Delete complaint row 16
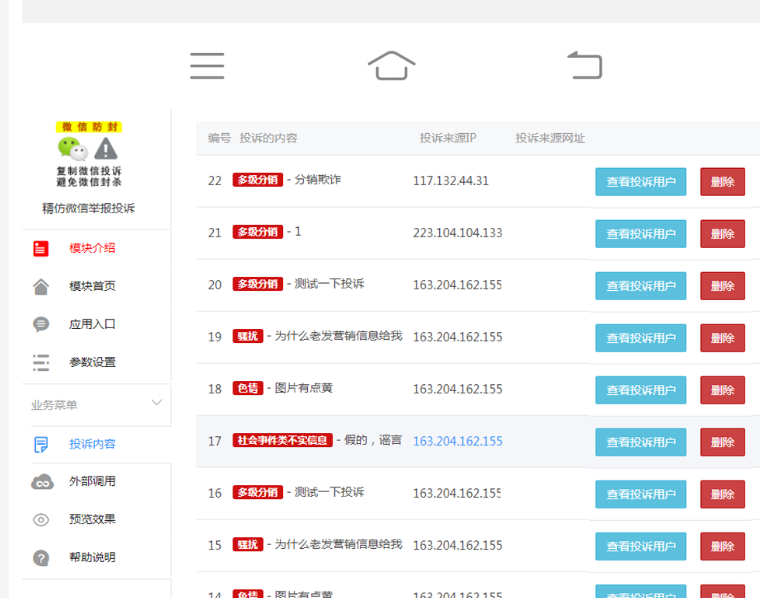This screenshot has width=768, height=598. pyautogui.click(x=722, y=494)
